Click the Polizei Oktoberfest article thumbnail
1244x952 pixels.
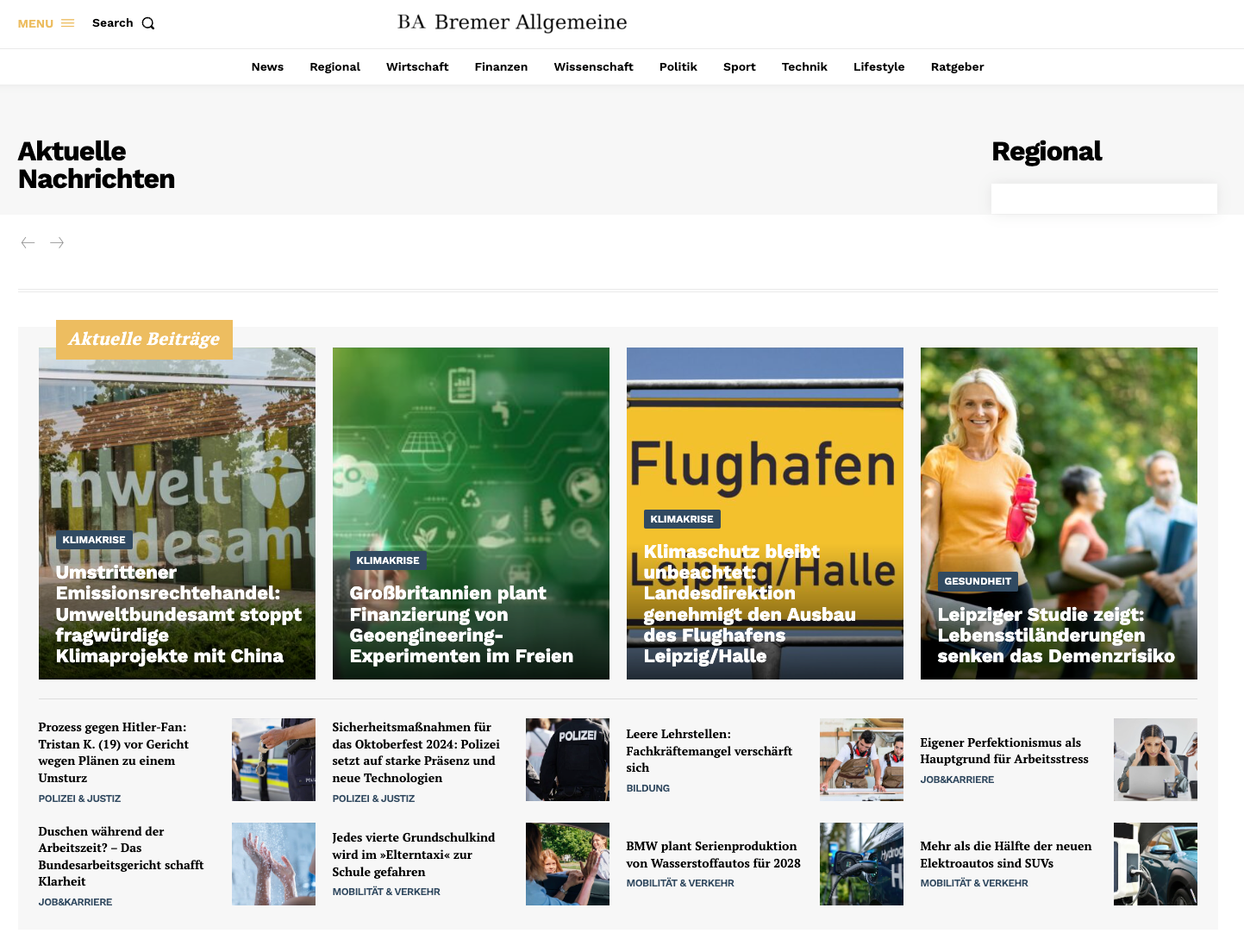pyautogui.click(x=567, y=760)
